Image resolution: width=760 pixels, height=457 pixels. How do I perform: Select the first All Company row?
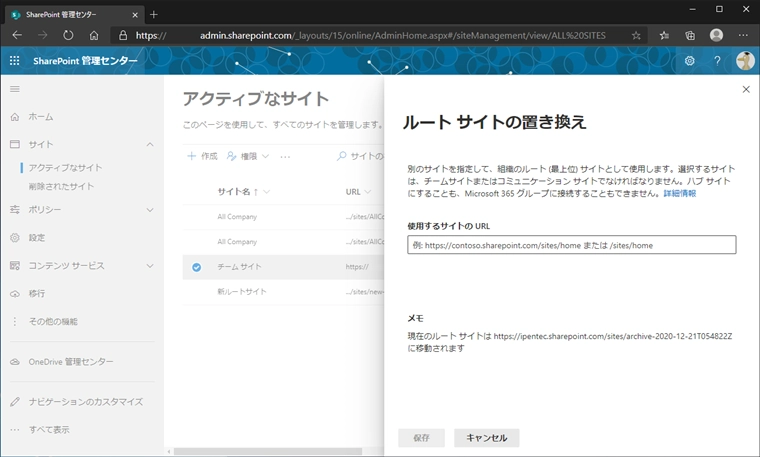coord(283,217)
